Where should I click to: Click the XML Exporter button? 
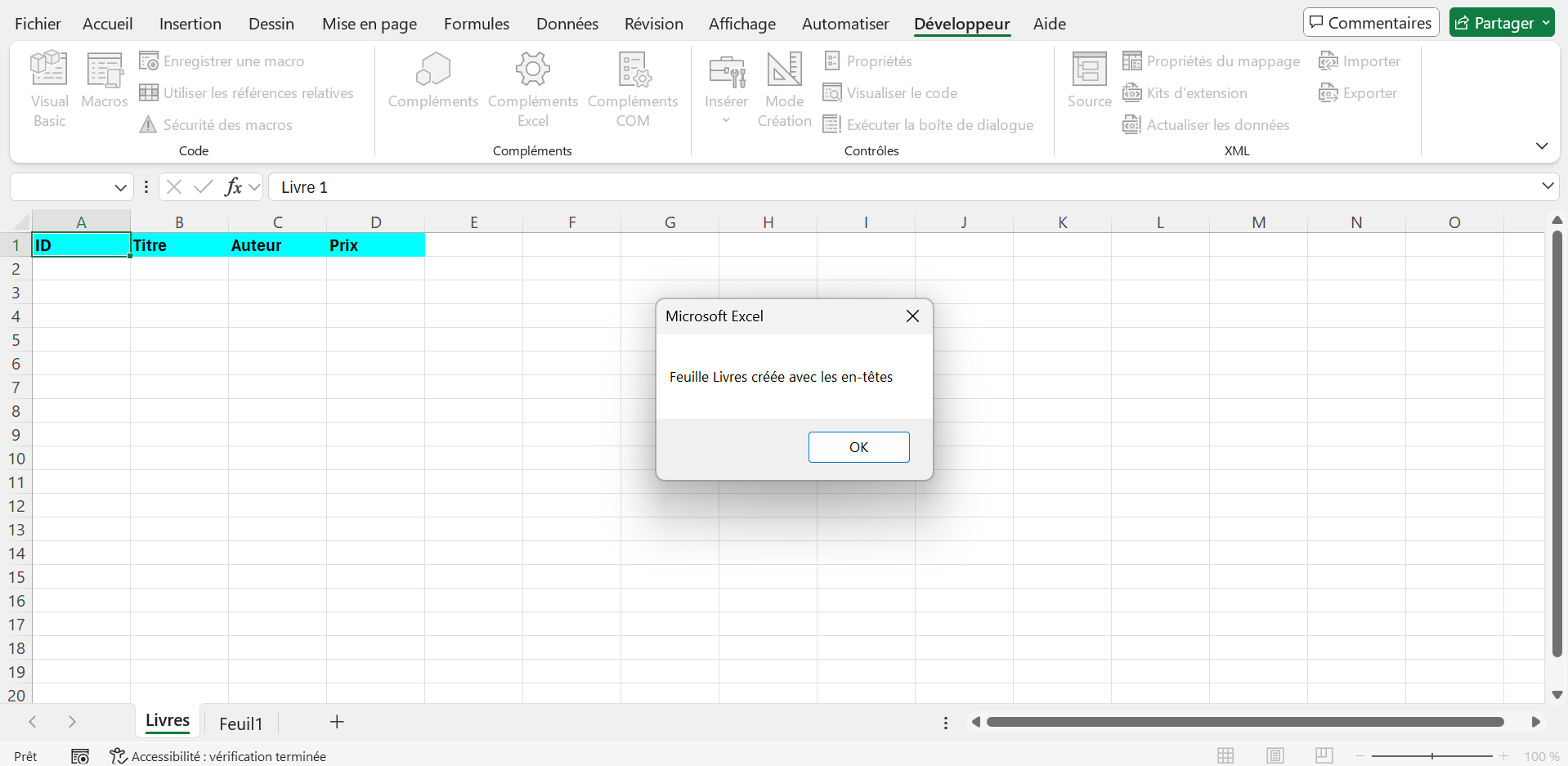click(x=1358, y=93)
